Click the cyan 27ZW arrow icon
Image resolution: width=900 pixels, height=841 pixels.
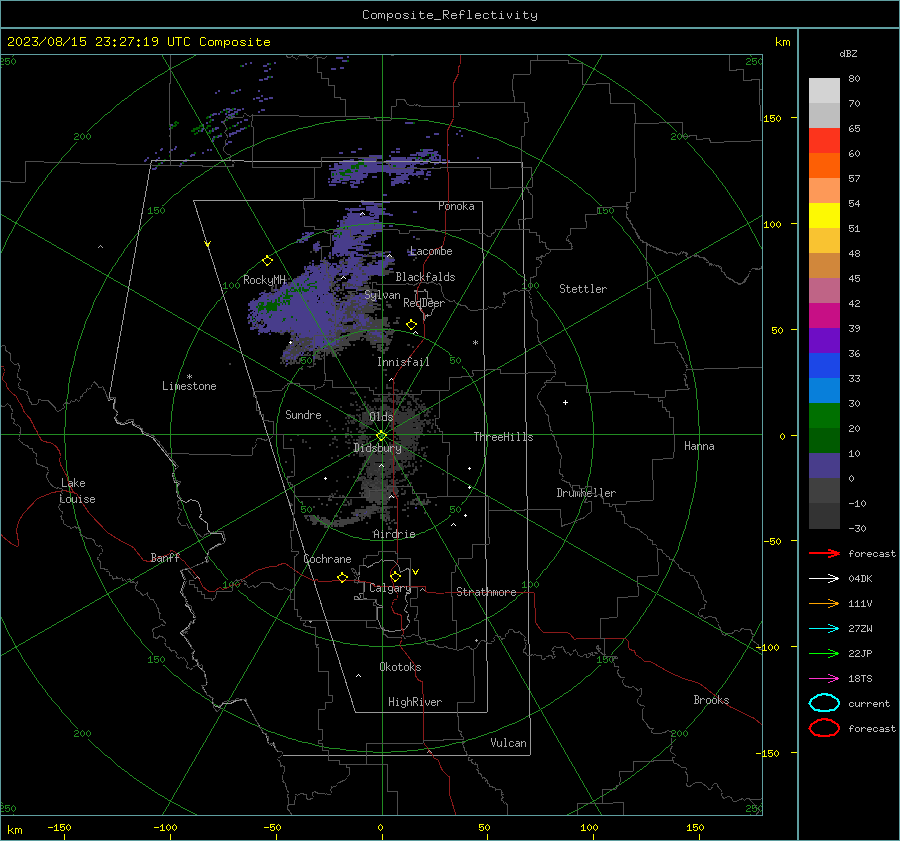pyautogui.click(x=824, y=629)
